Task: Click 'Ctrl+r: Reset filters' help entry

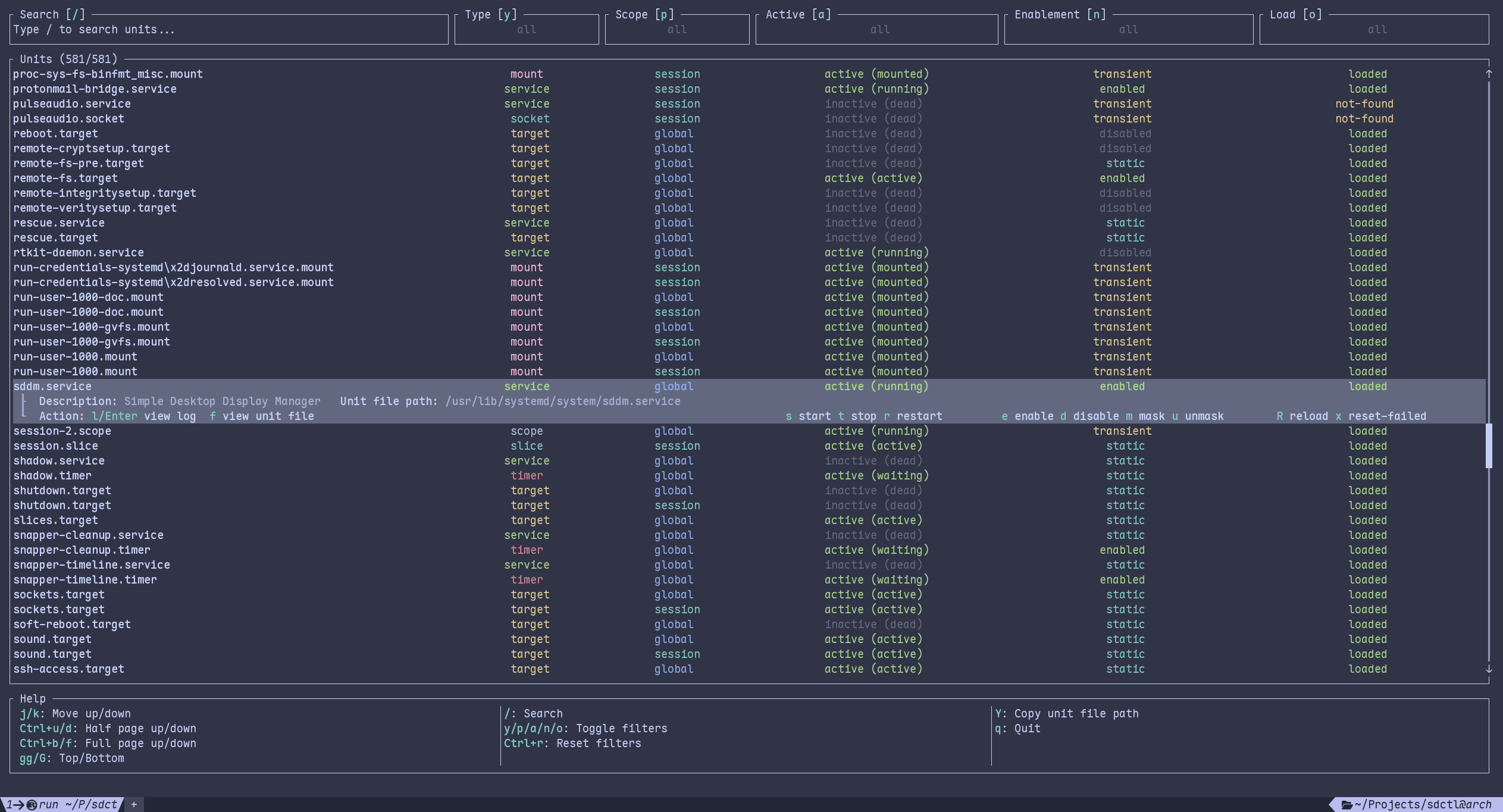Action: [x=572, y=743]
